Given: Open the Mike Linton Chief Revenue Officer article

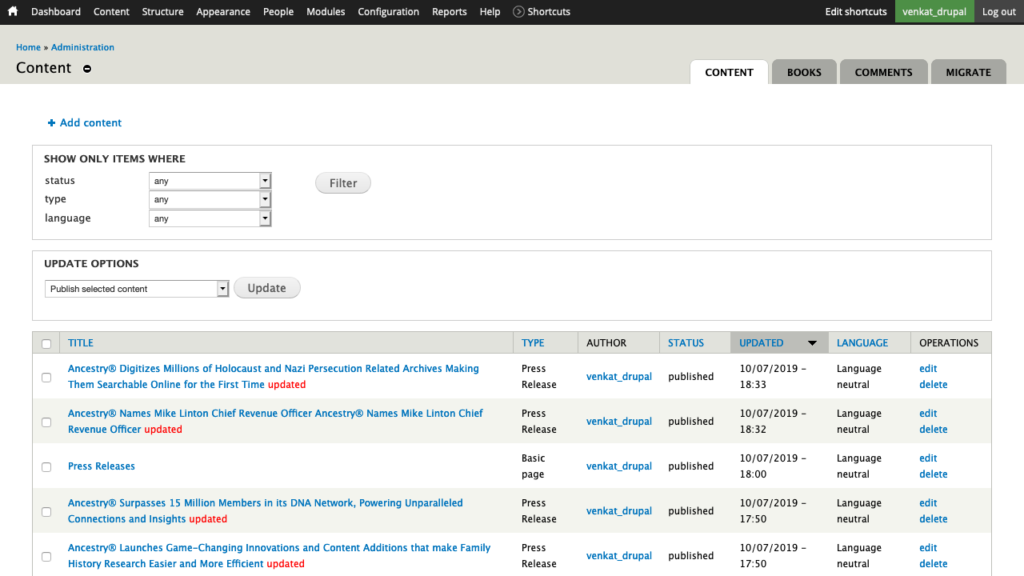Looking at the screenshot, I should [x=275, y=421].
